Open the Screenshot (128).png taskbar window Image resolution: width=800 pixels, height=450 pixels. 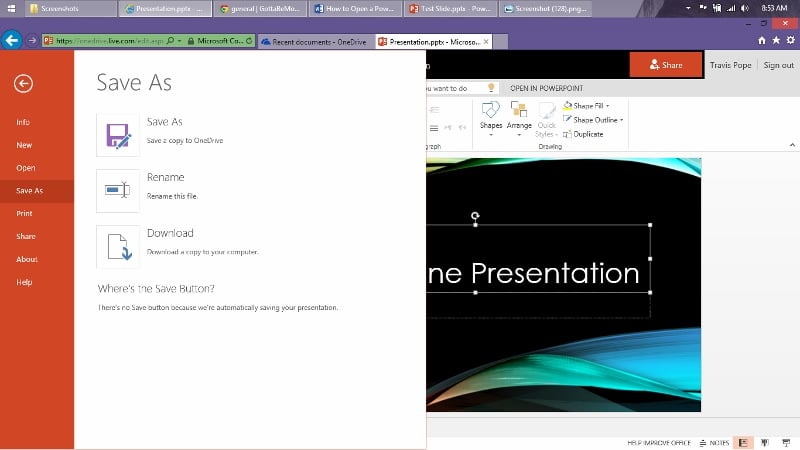pos(545,9)
